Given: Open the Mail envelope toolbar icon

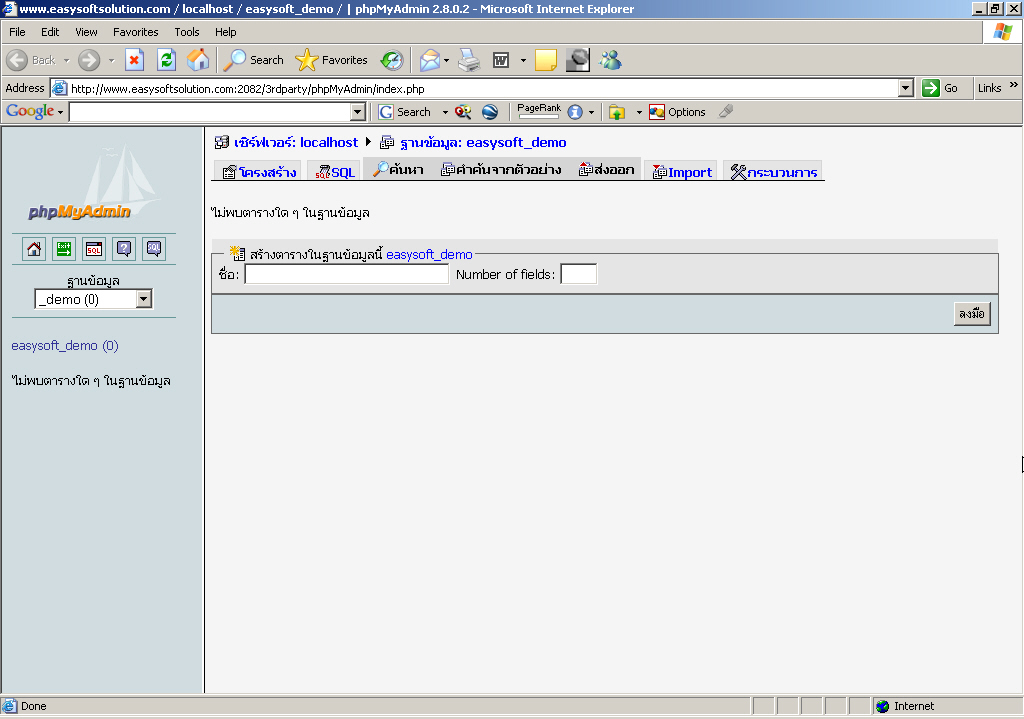Looking at the screenshot, I should click(x=430, y=60).
